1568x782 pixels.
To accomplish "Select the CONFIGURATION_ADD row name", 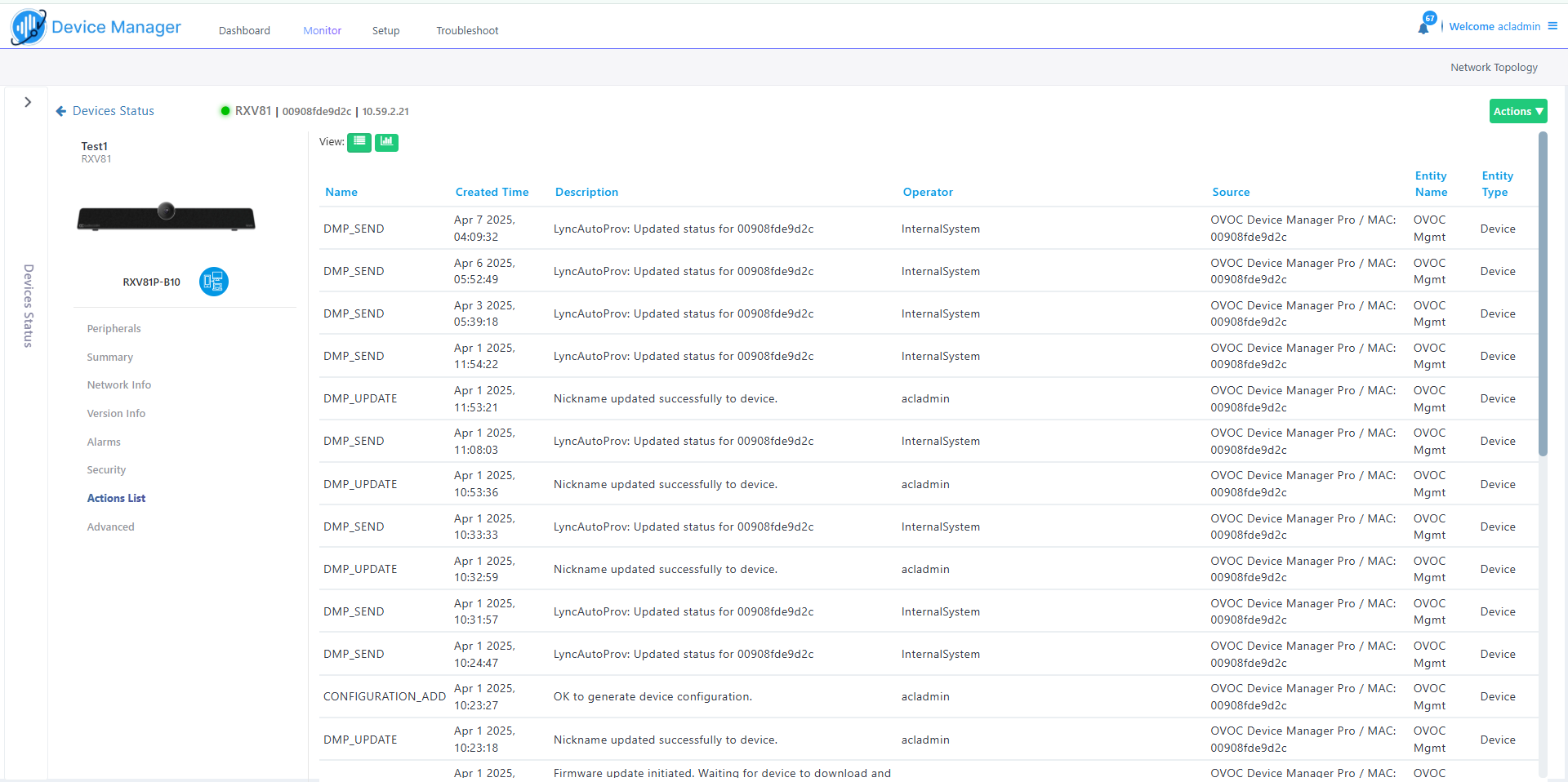I will click(384, 696).
